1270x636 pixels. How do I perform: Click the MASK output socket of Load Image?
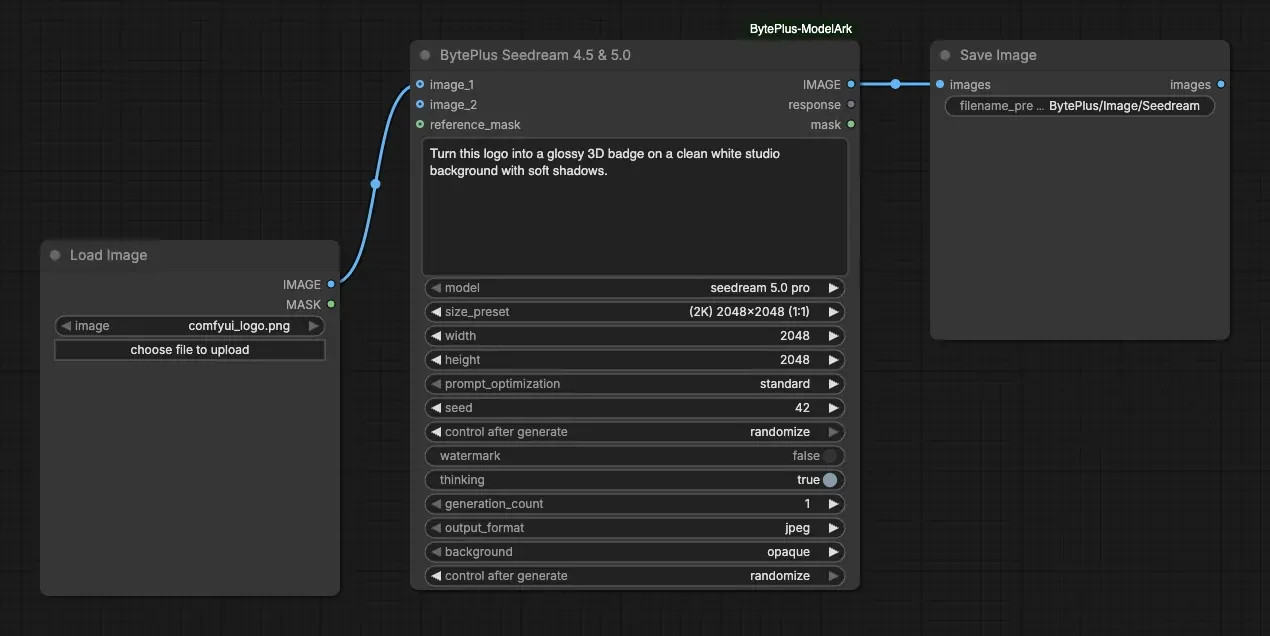point(331,304)
